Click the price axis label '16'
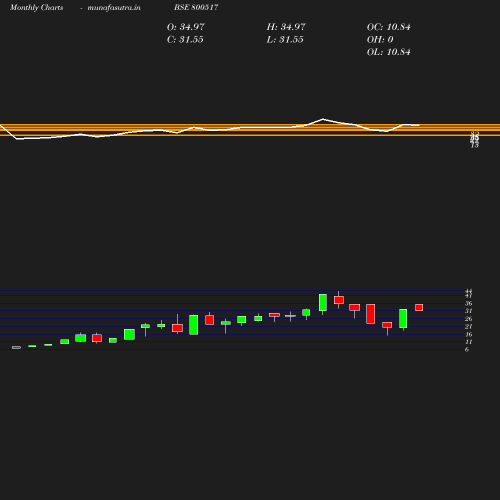The image size is (500, 500). pyautogui.click(x=469, y=334)
